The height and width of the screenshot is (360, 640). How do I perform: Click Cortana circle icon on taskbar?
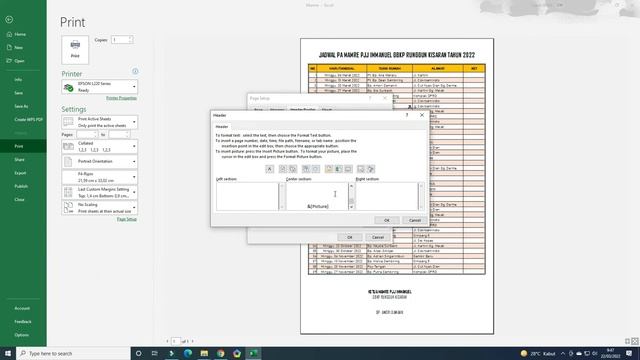[138, 353]
